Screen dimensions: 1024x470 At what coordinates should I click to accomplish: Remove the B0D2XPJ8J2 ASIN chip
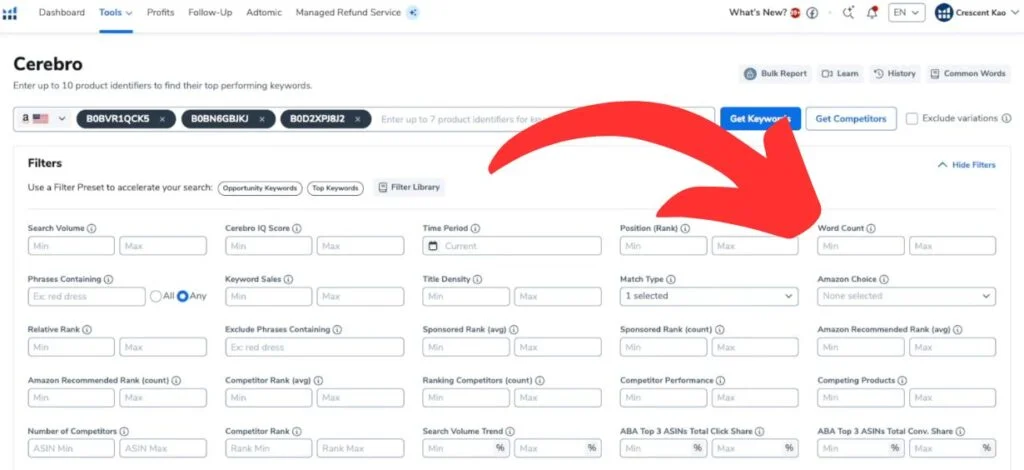(357, 119)
